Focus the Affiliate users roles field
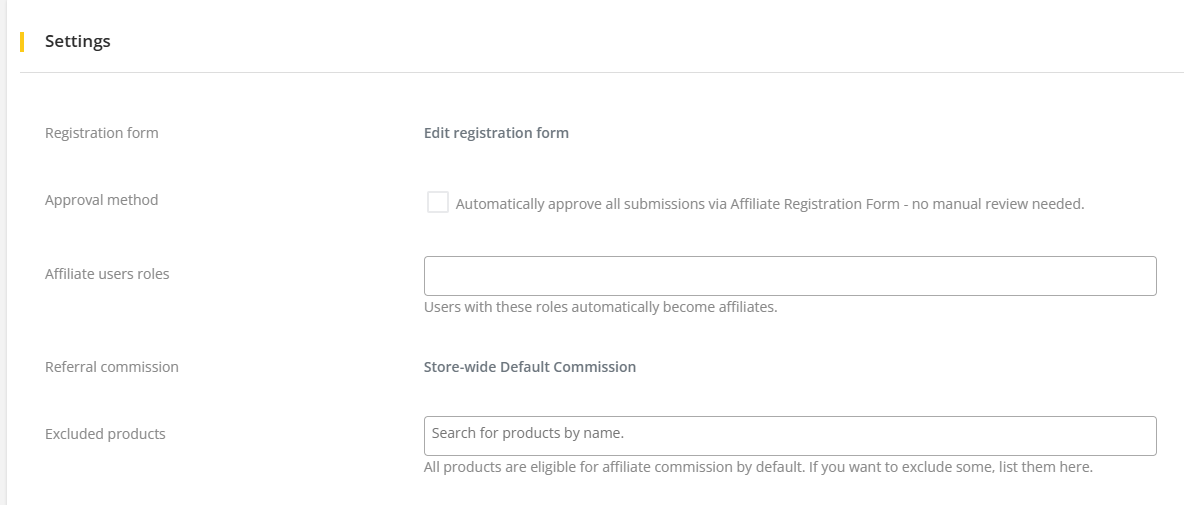Image resolution: width=1184 pixels, height=505 pixels. pos(790,276)
